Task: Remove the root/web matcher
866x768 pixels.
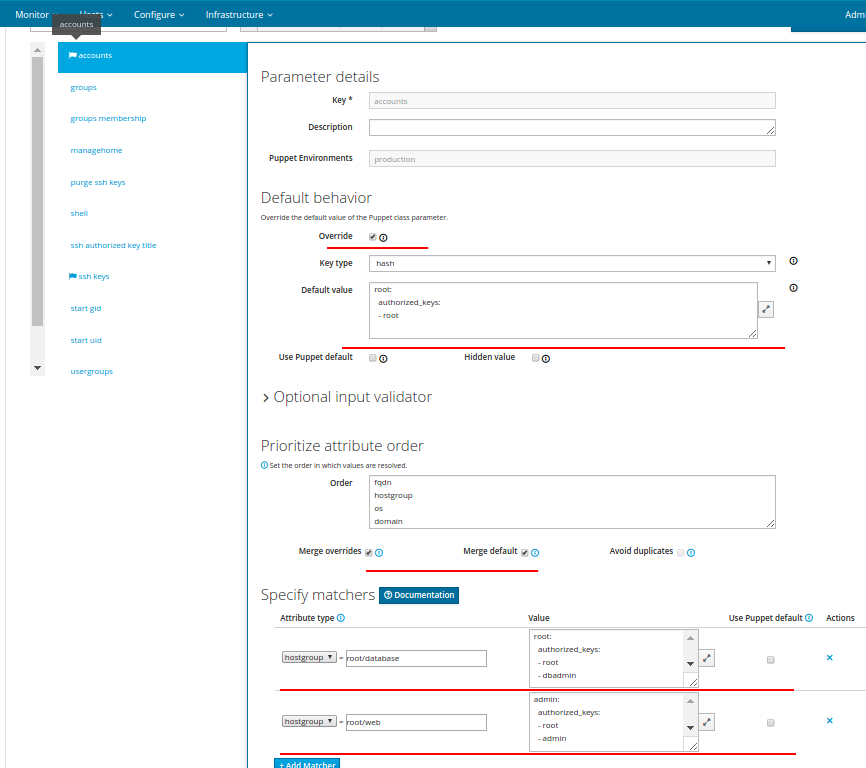Action: click(x=829, y=721)
